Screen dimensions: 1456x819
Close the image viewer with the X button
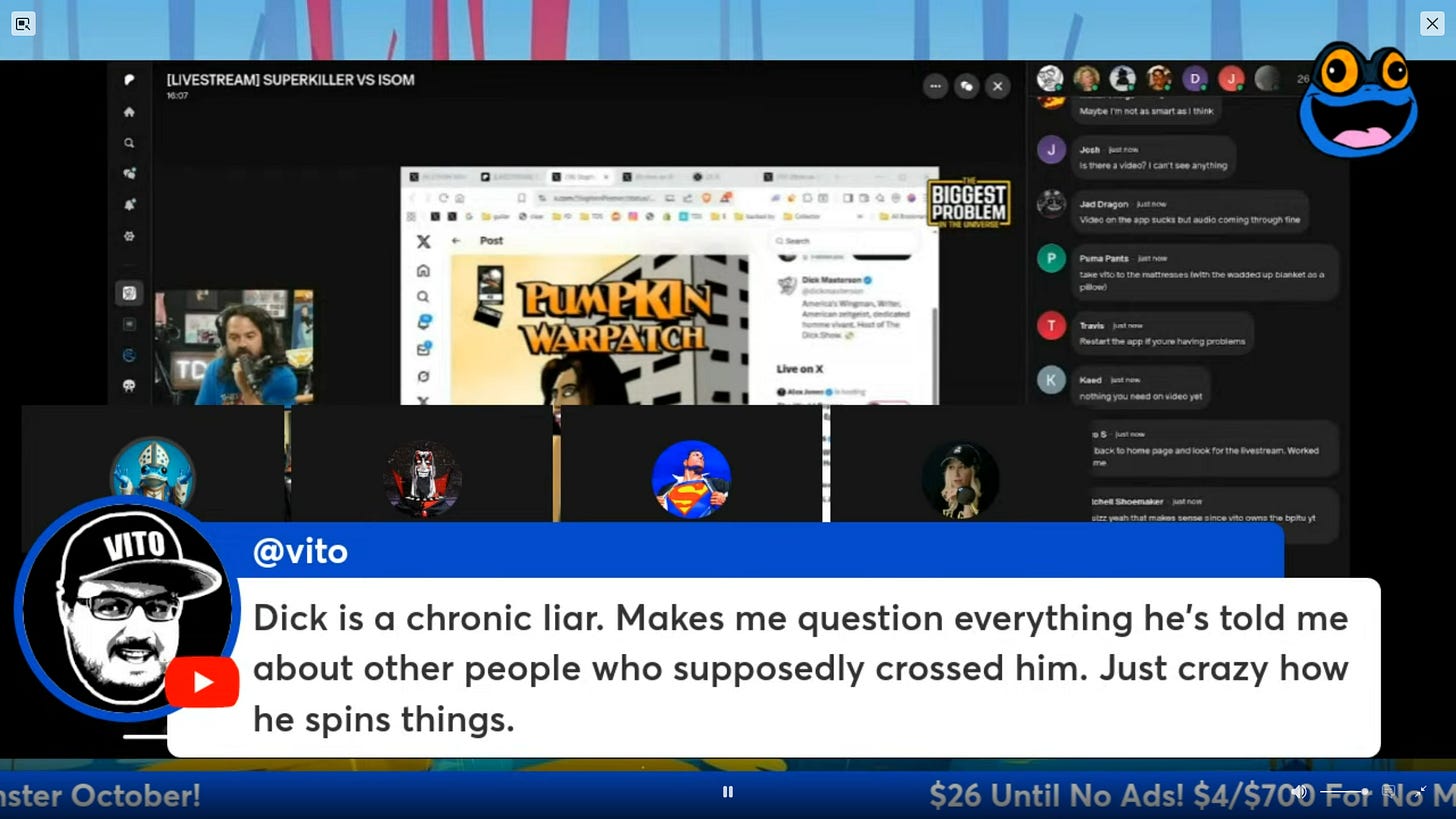tap(1432, 23)
